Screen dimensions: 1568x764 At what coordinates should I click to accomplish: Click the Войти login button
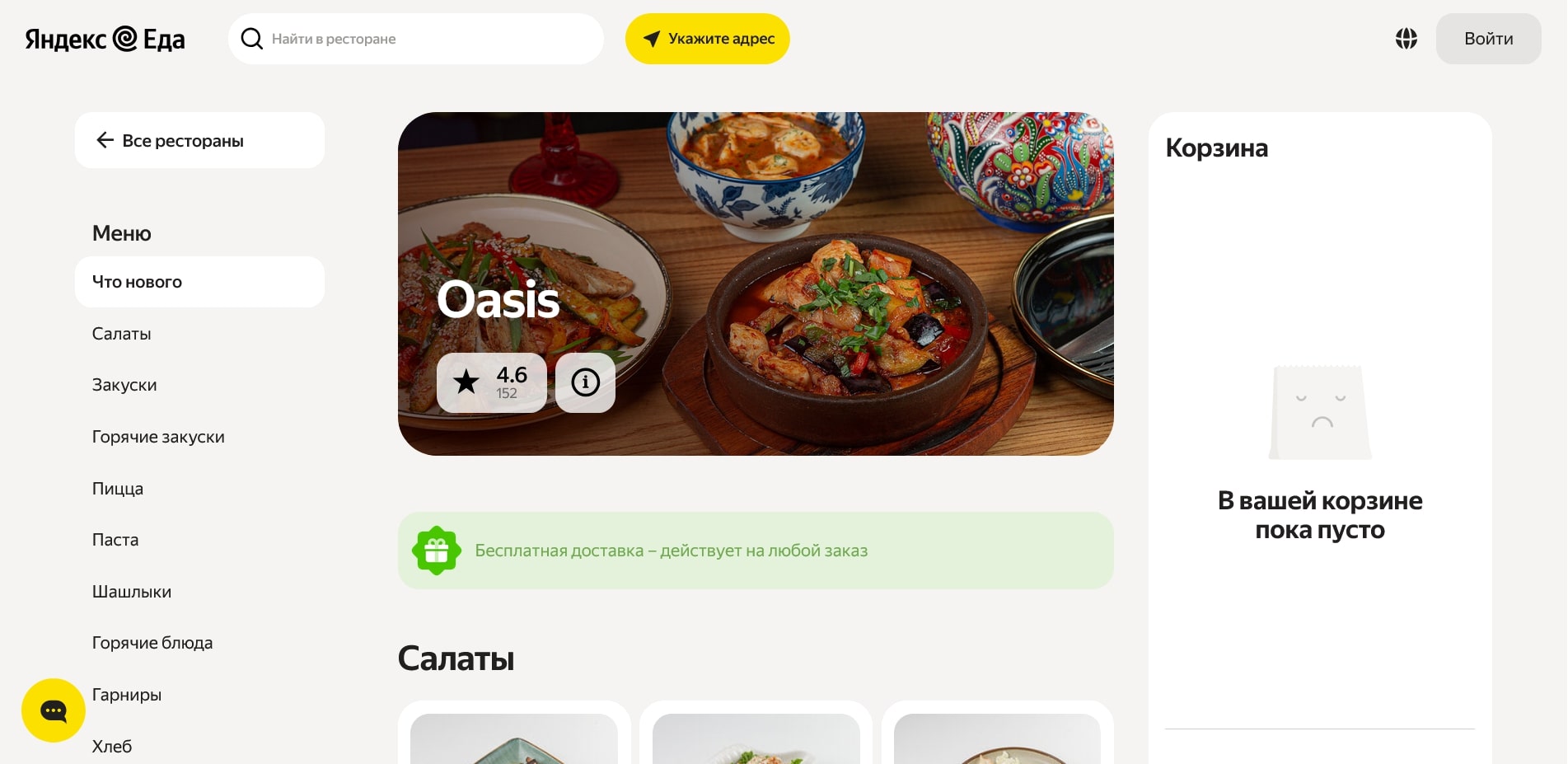[x=1488, y=39]
